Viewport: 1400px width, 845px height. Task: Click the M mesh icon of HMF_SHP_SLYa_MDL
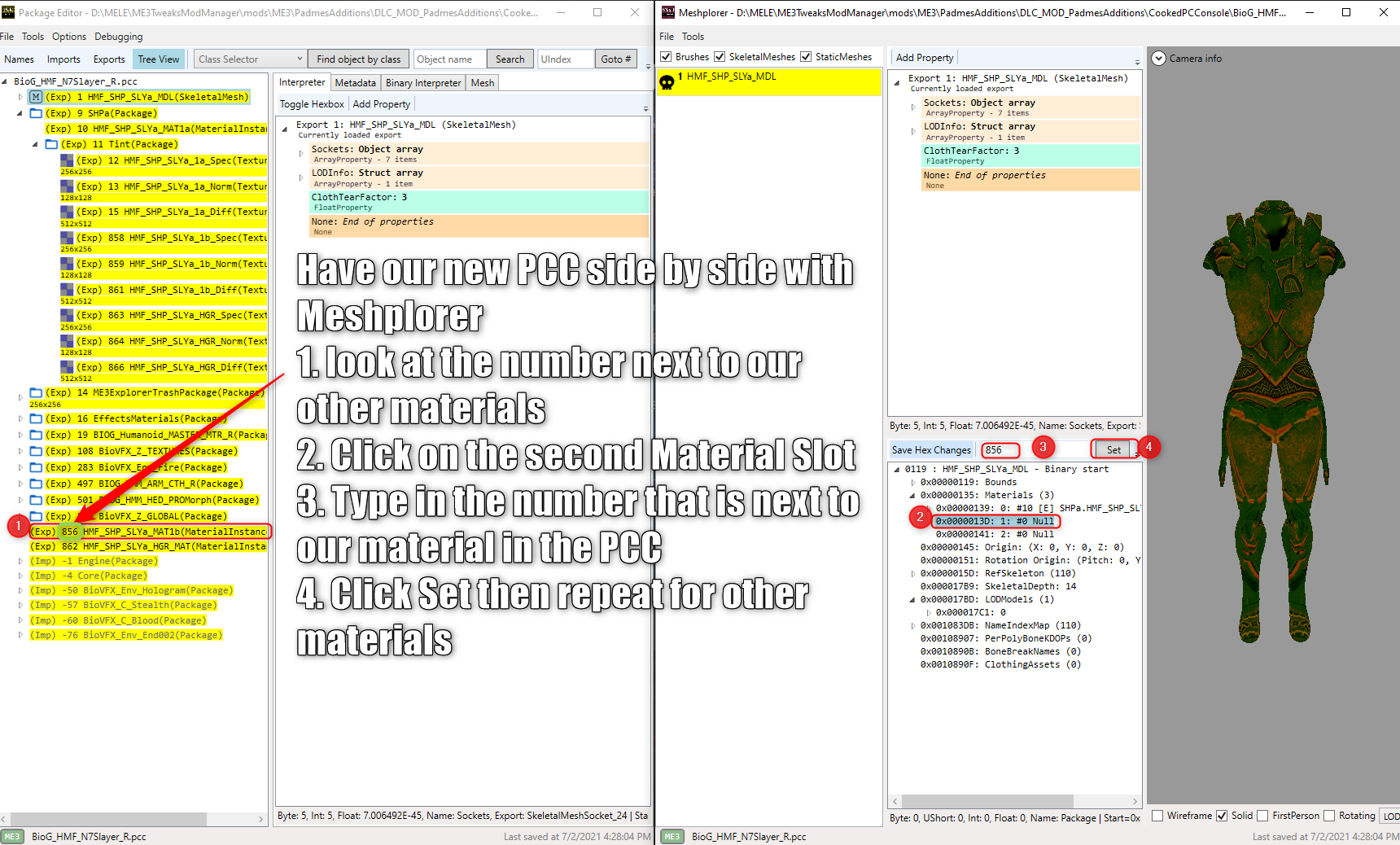pos(36,97)
